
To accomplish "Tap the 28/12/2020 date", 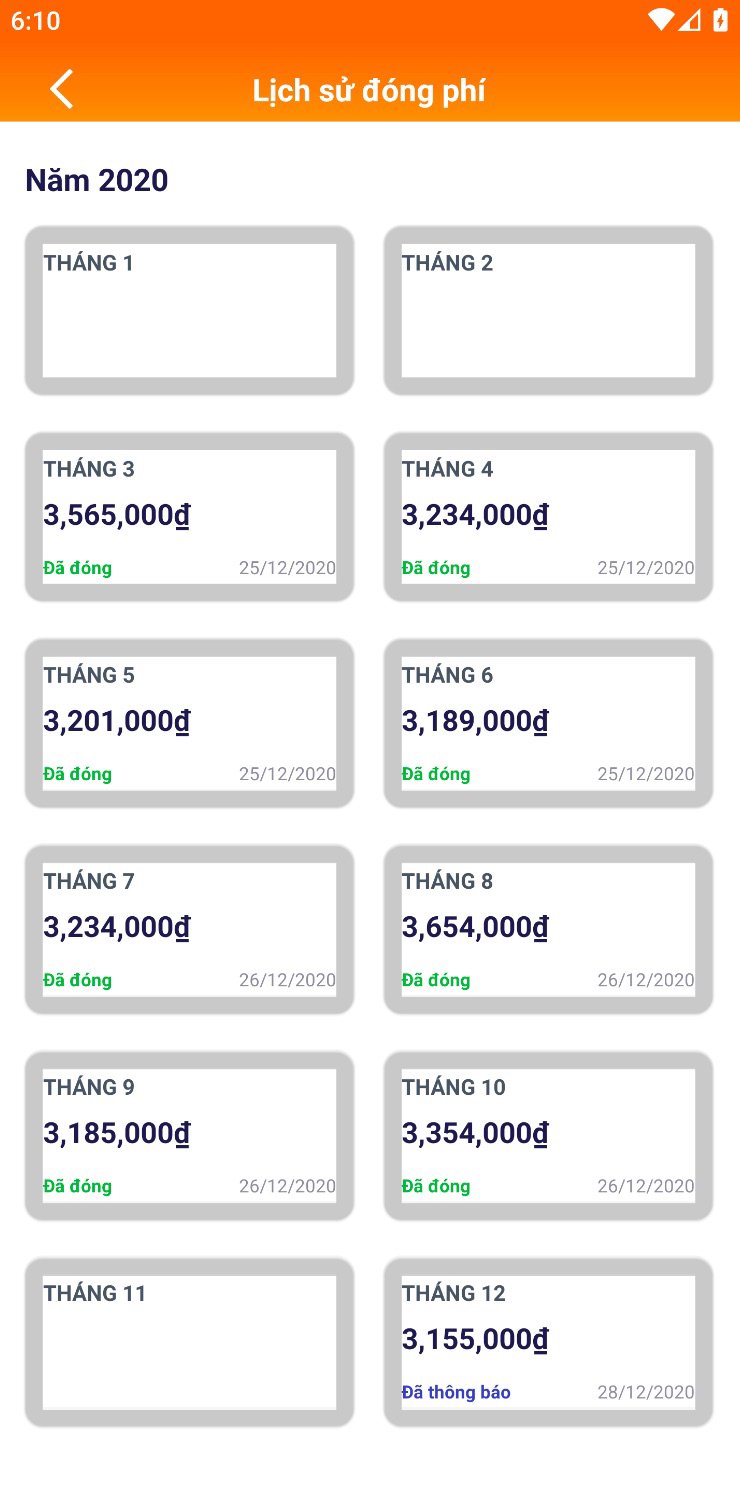I will coord(646,1392).
